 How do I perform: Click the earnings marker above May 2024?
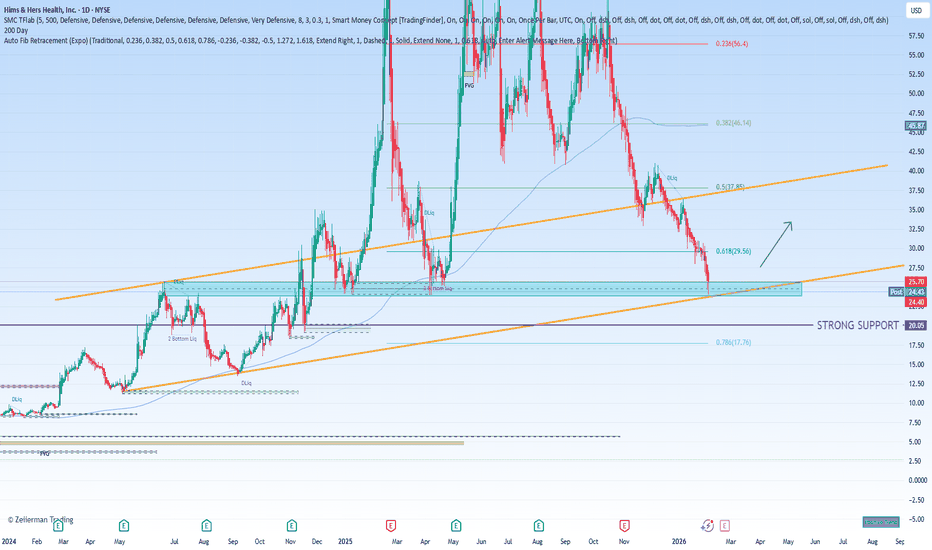pyautogui.click(x=124, y=526)
